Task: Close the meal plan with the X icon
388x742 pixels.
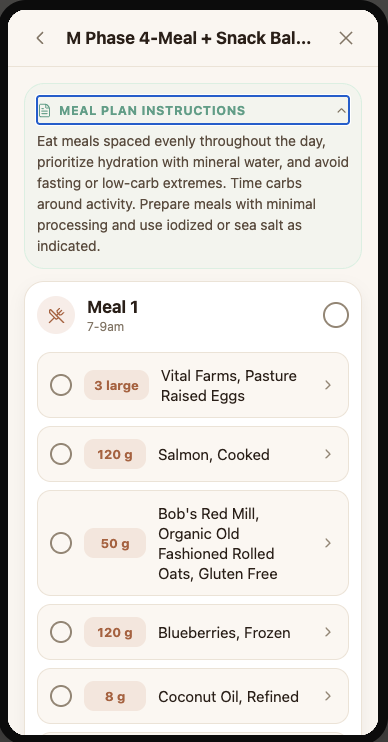Action: [x=346, y=38]
